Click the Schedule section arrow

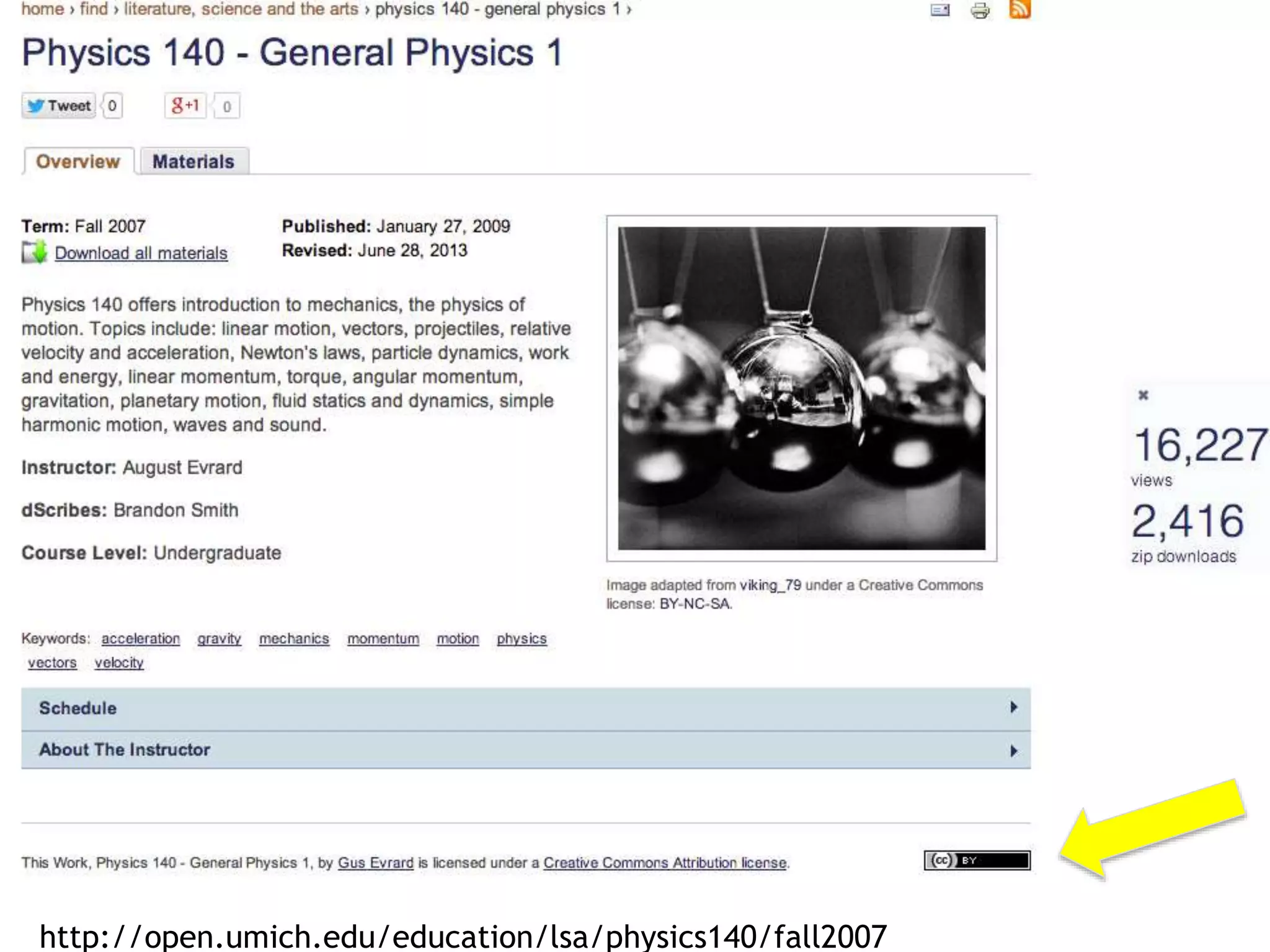tap(1013, 707)
